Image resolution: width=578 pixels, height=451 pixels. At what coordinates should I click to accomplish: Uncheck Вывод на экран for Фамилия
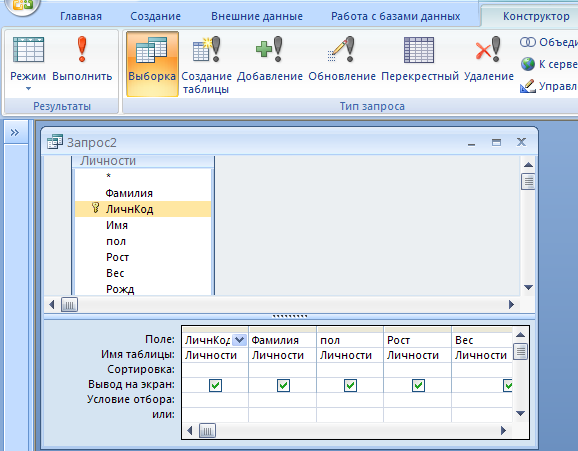pyautogui.click(x=283, y=385)
